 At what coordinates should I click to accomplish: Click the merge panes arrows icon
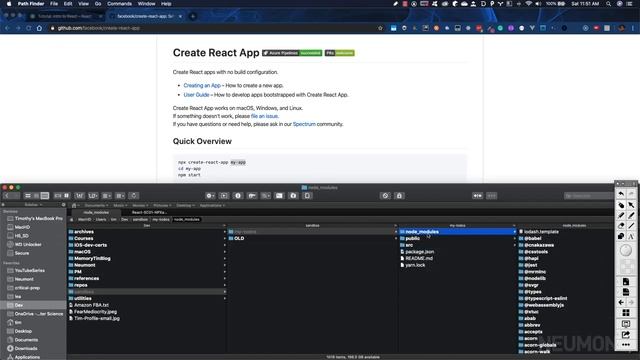[x=477, y=196]
